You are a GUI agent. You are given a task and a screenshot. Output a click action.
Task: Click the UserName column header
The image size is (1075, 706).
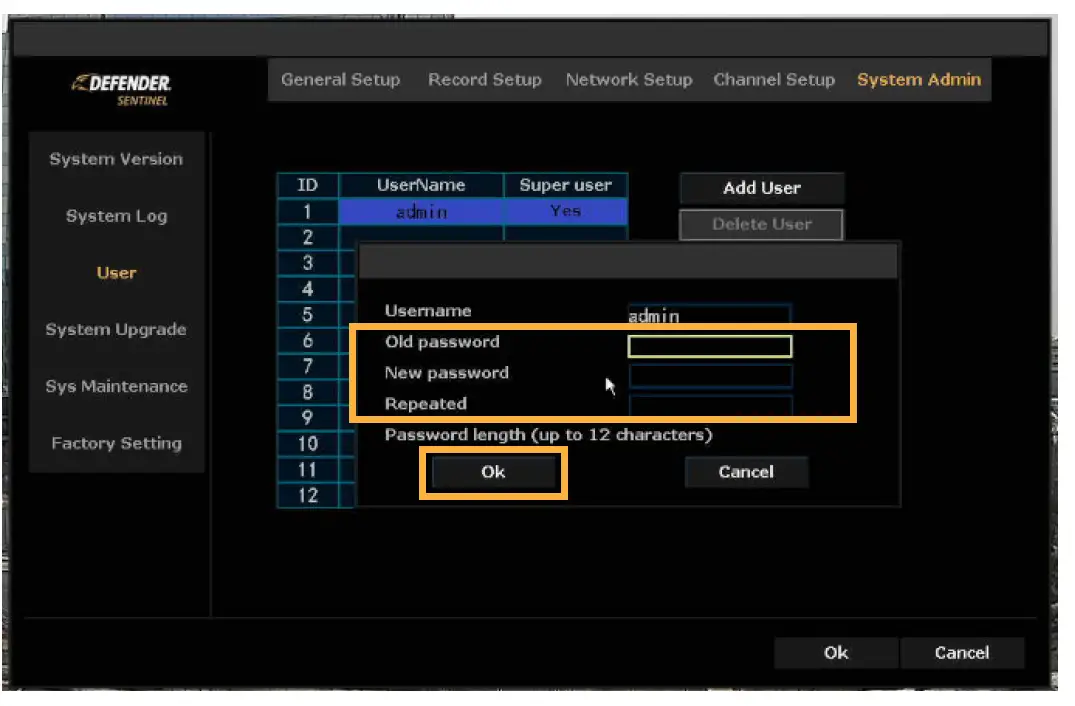click(421, 185)
